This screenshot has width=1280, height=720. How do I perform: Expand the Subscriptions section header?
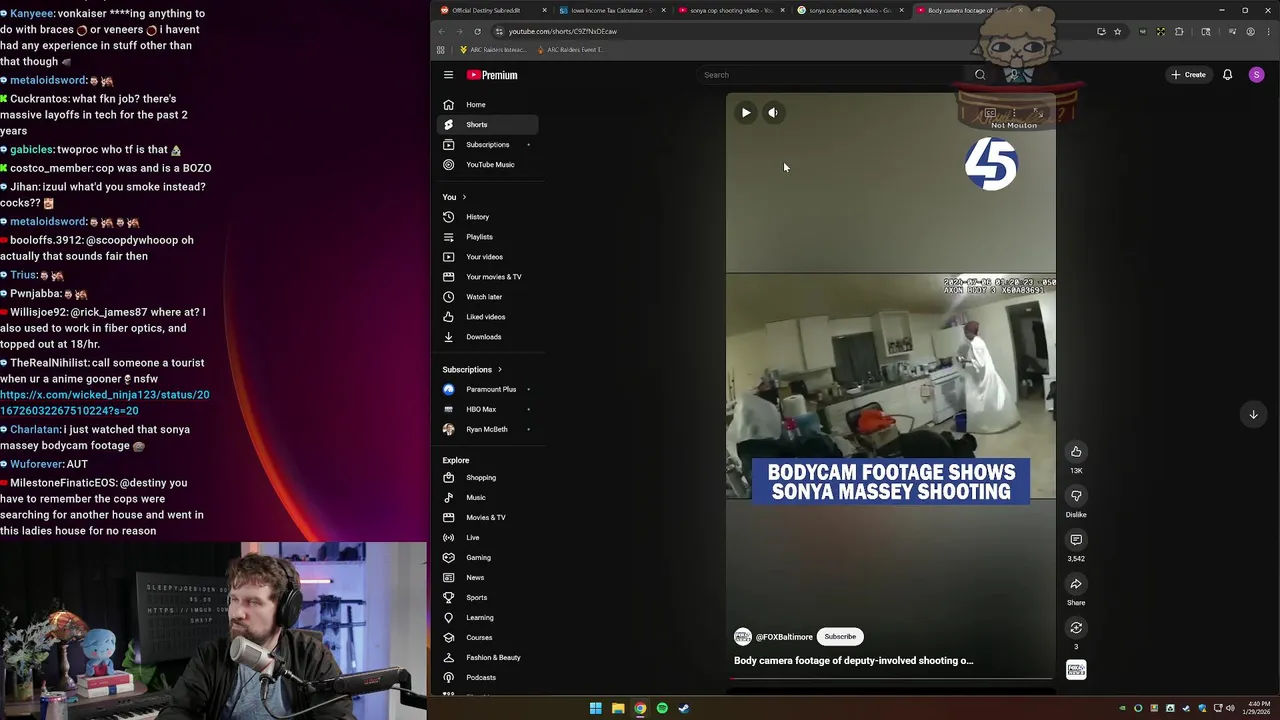[x=472, y=370]
